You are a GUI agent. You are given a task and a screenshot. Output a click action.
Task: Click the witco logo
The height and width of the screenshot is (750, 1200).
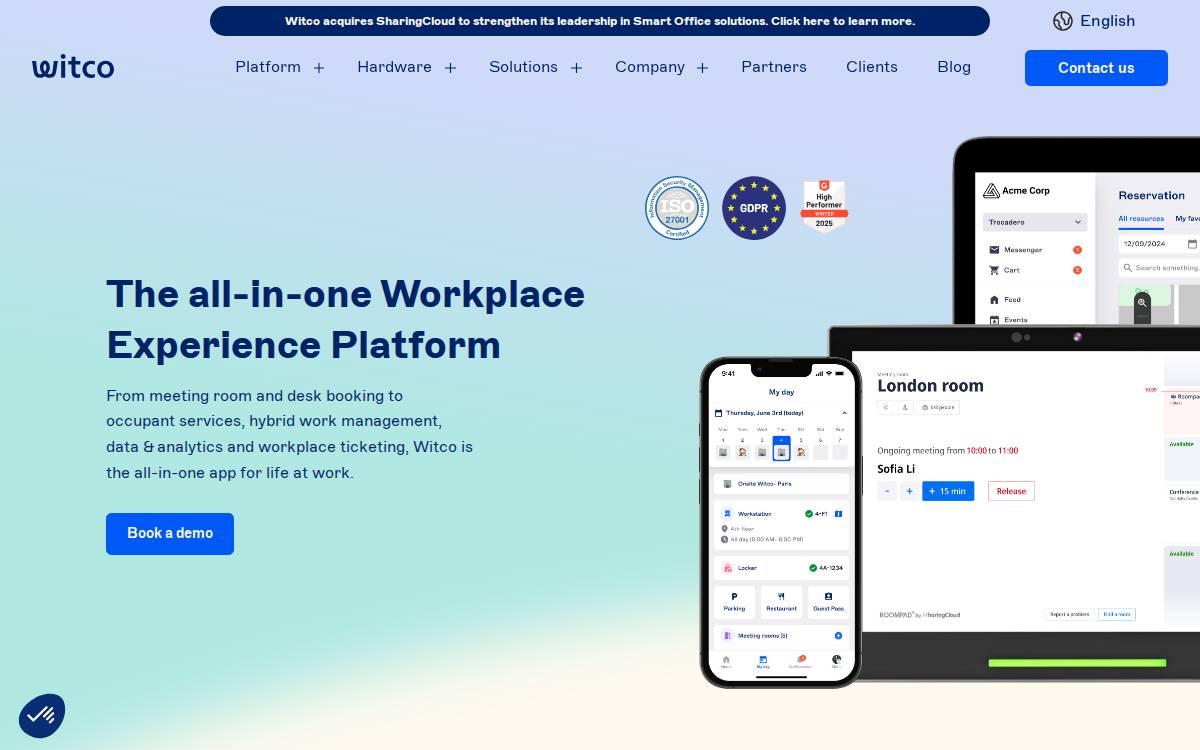pyautogui.click(x=73, y=67)
